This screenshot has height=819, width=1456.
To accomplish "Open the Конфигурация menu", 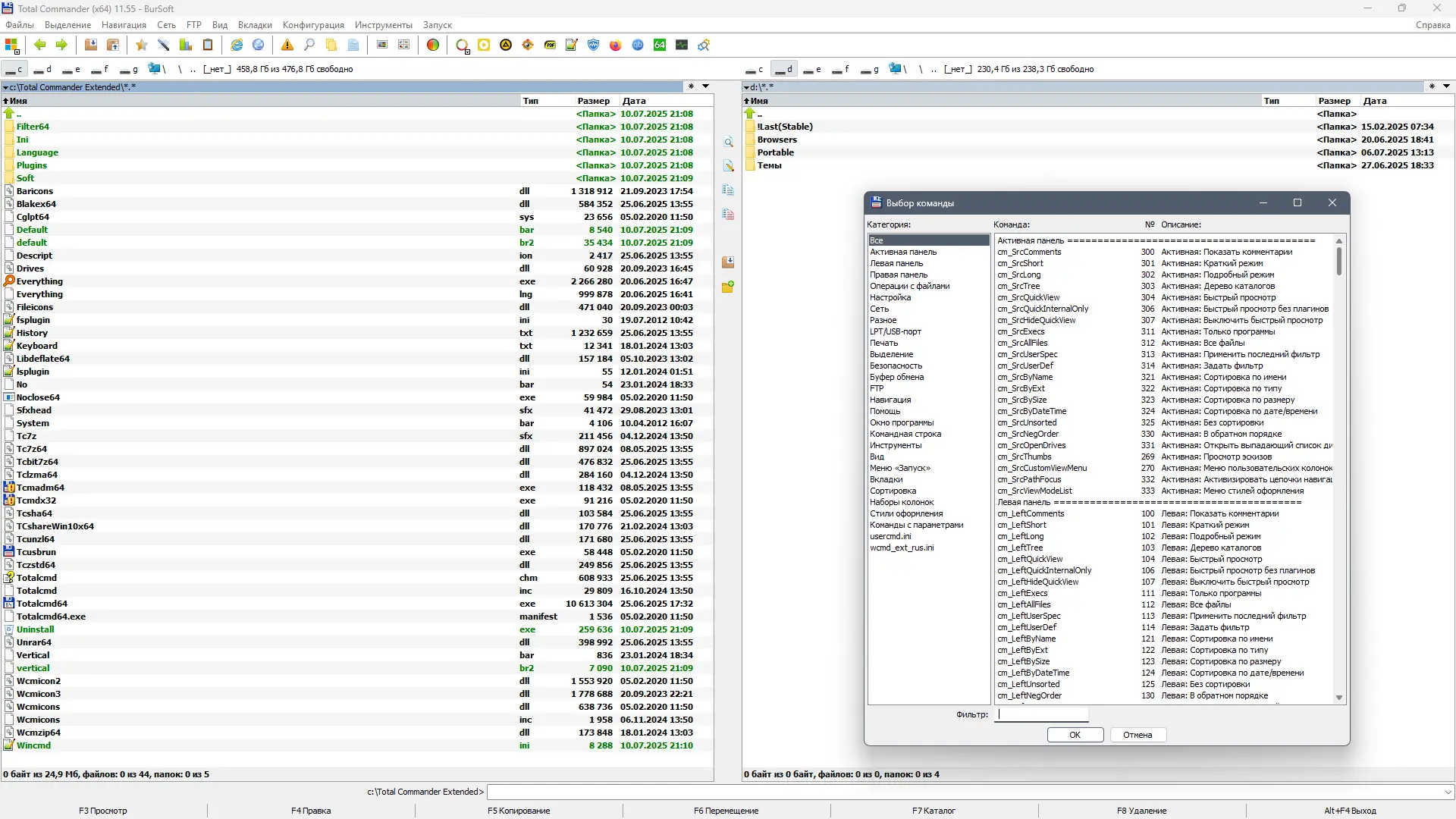I will [x=313, y=25].
